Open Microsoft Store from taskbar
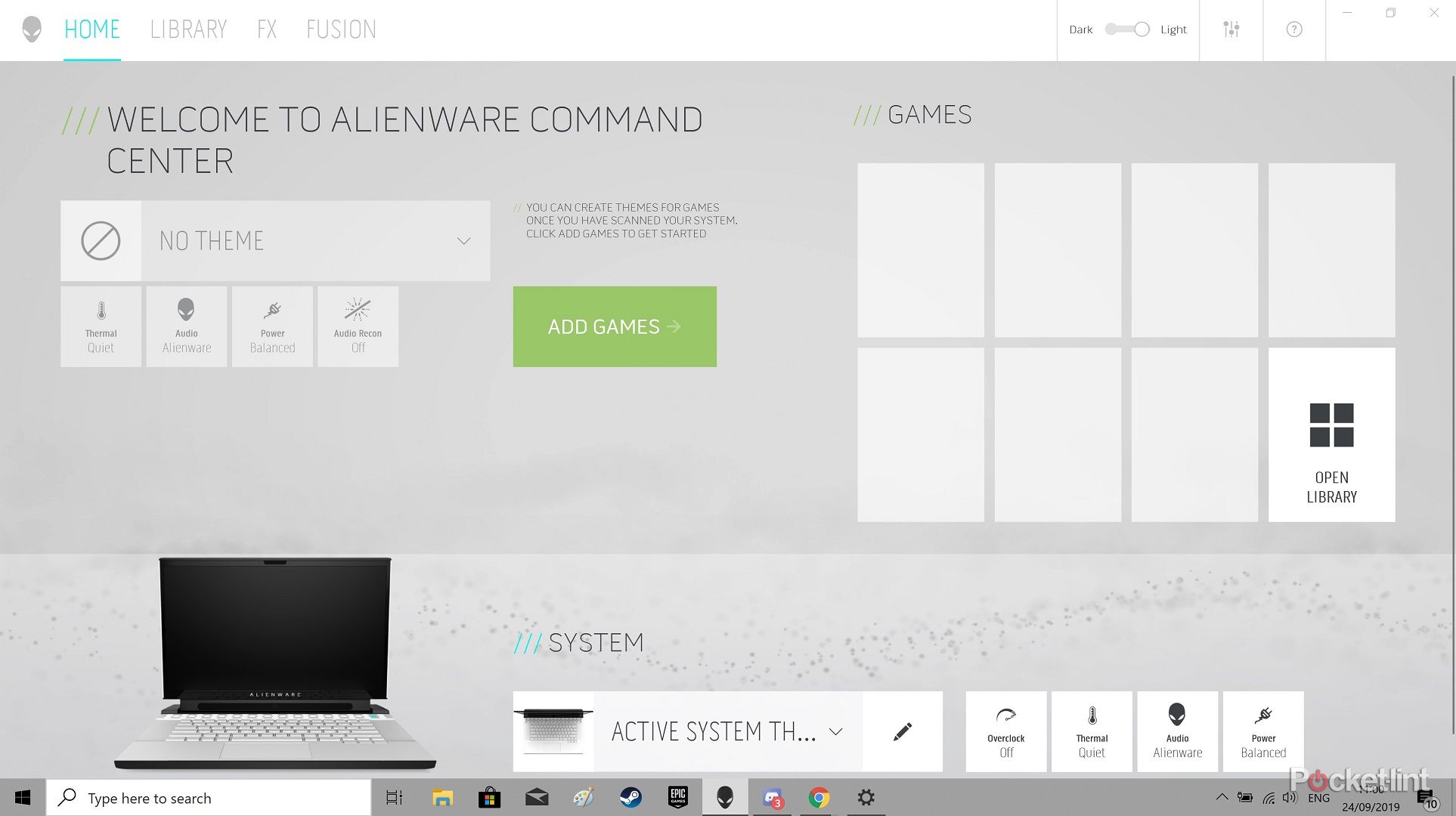 (x=489, y=798)
